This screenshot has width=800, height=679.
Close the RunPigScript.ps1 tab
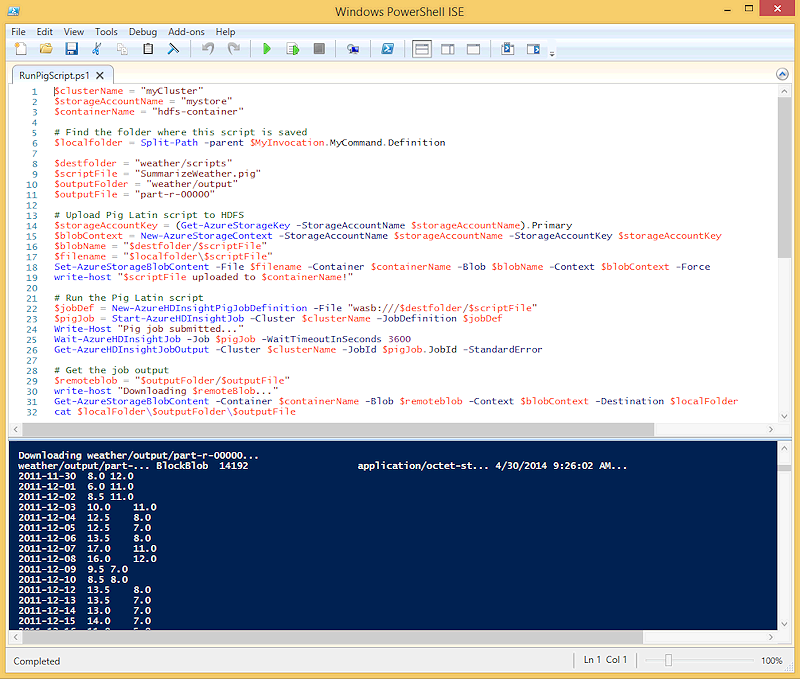pyautogui.click(x=101, y=75)
